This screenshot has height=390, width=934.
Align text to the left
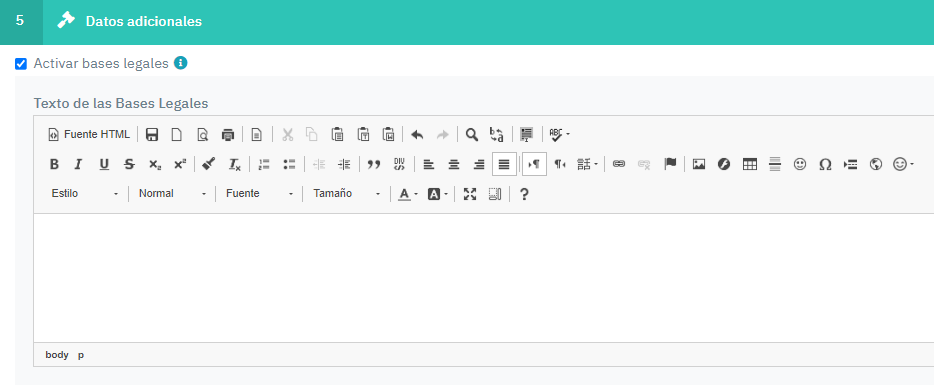pos(428,164)
